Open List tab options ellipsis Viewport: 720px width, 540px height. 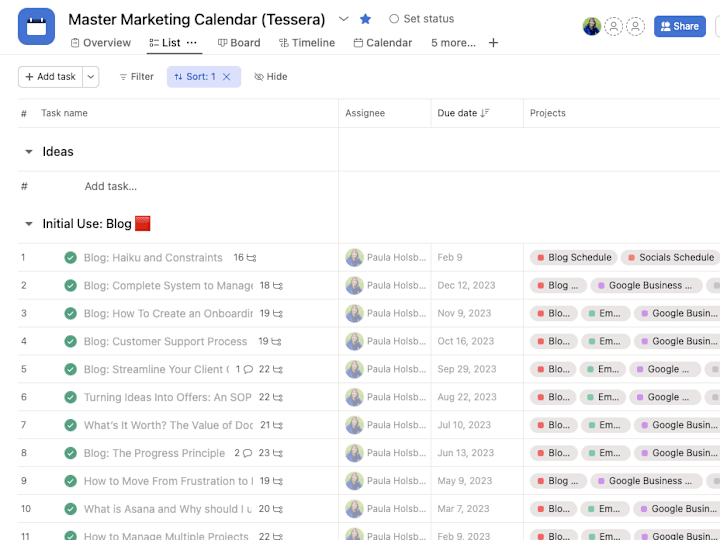[x=192, y=43]
